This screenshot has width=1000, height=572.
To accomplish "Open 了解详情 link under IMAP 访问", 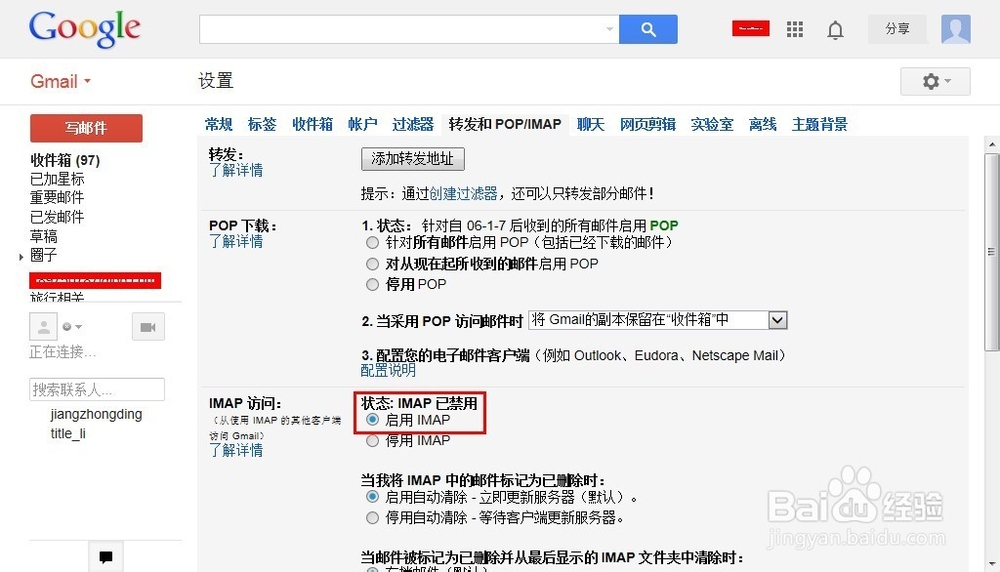I will pos(236,450).
